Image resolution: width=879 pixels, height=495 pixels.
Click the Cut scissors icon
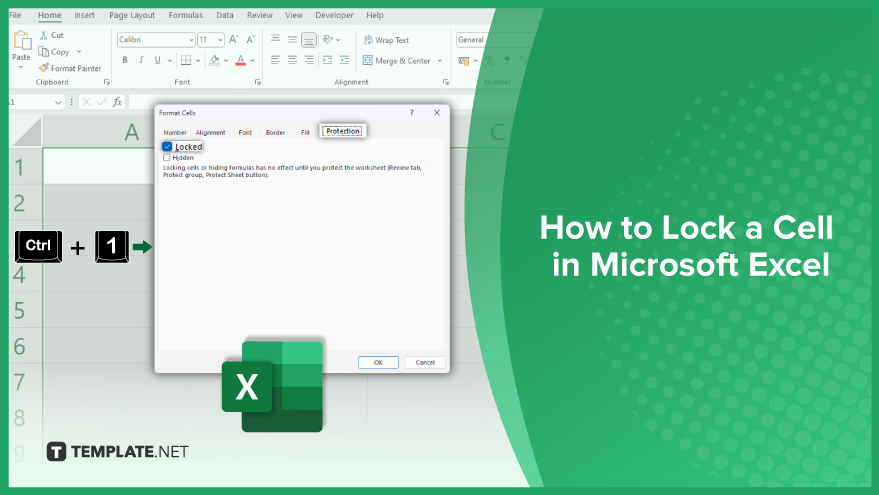43,35
